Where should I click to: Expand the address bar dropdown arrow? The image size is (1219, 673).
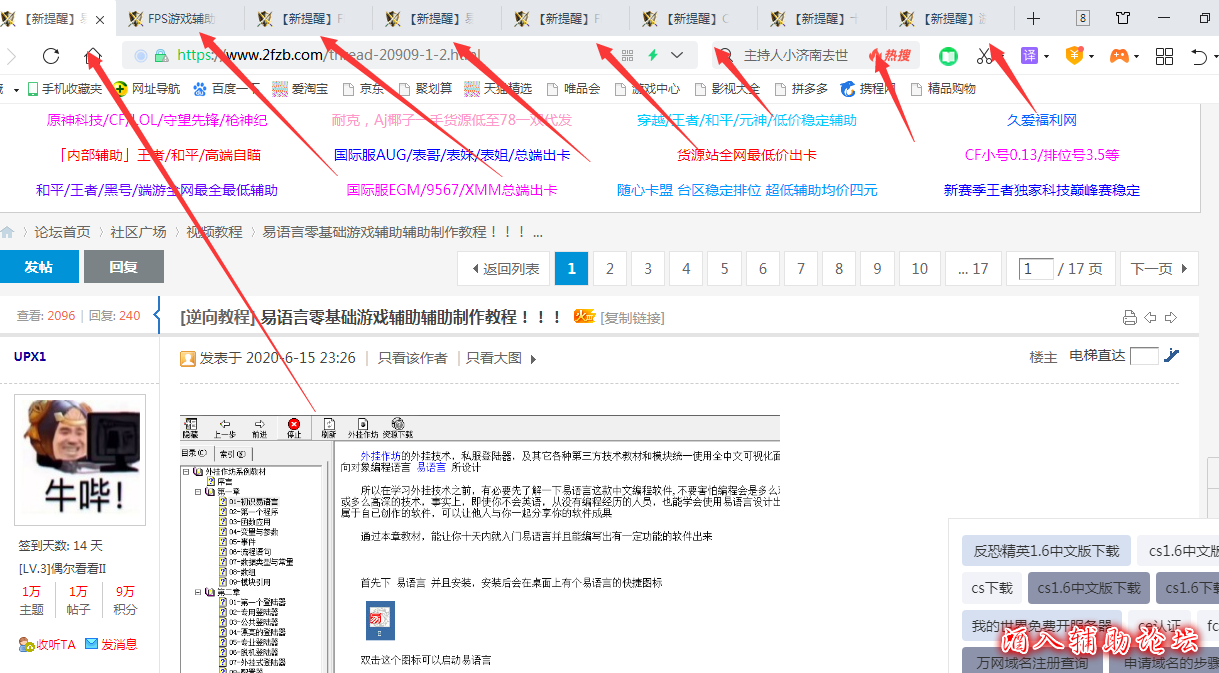(x=678, y=56)
